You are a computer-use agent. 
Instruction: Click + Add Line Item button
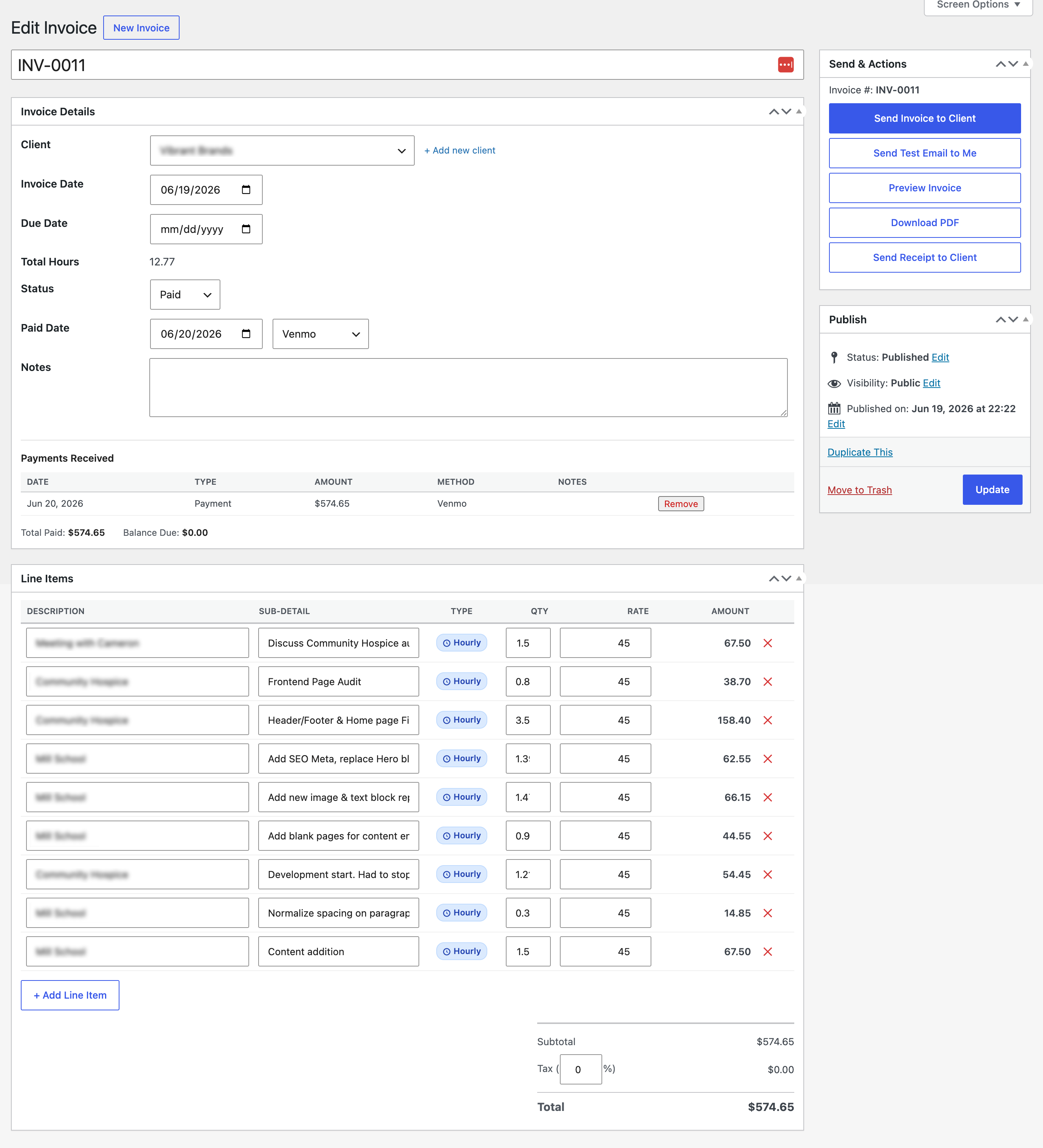click(x=70, y=995)
